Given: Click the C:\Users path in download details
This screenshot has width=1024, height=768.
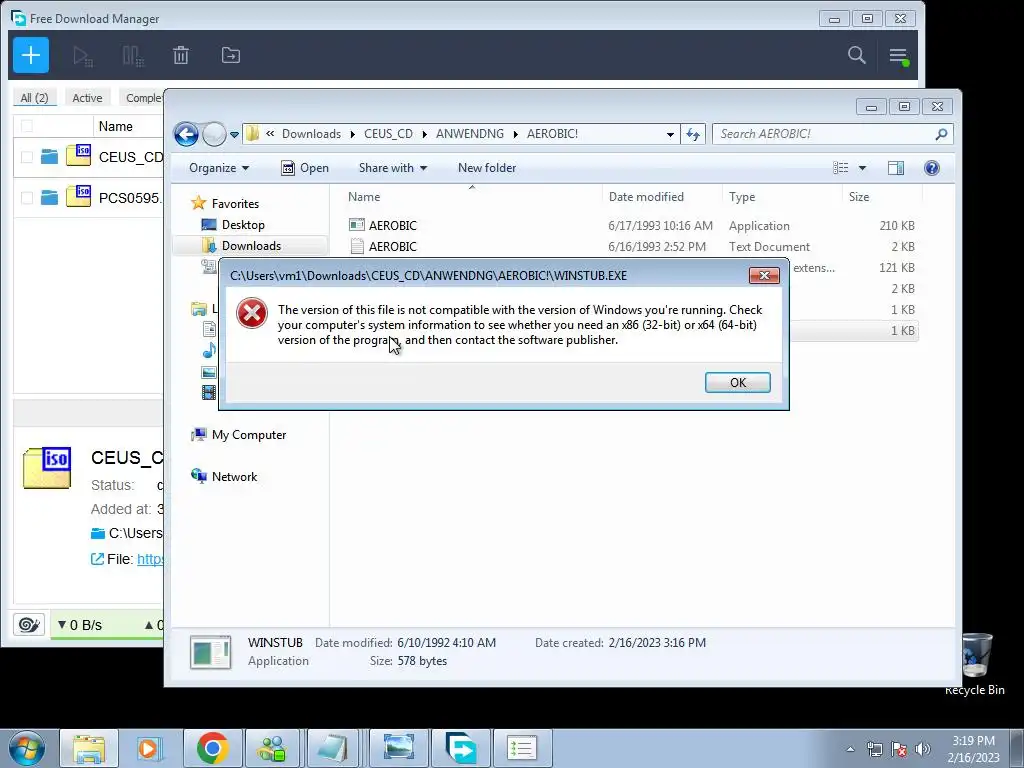Looking at the screenshot, I should click(135, 534).
